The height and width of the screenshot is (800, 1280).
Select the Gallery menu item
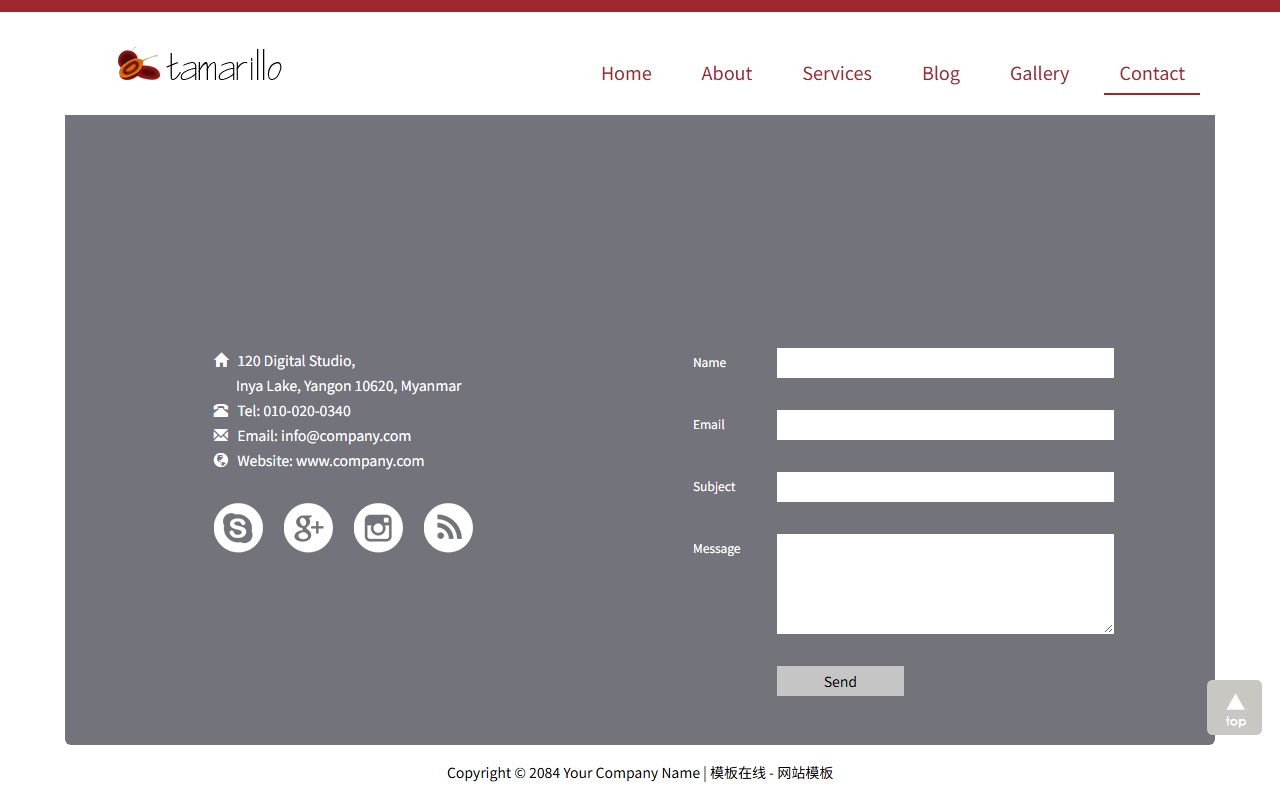point(1039,73)
